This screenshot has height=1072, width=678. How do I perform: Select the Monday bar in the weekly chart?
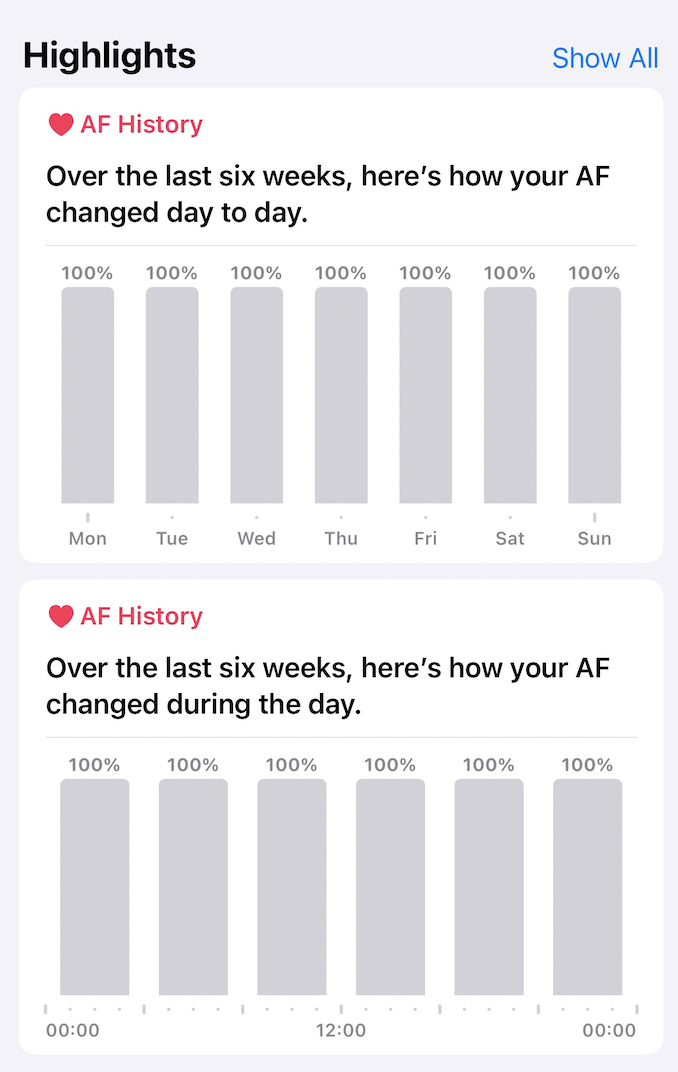point(87,395)
